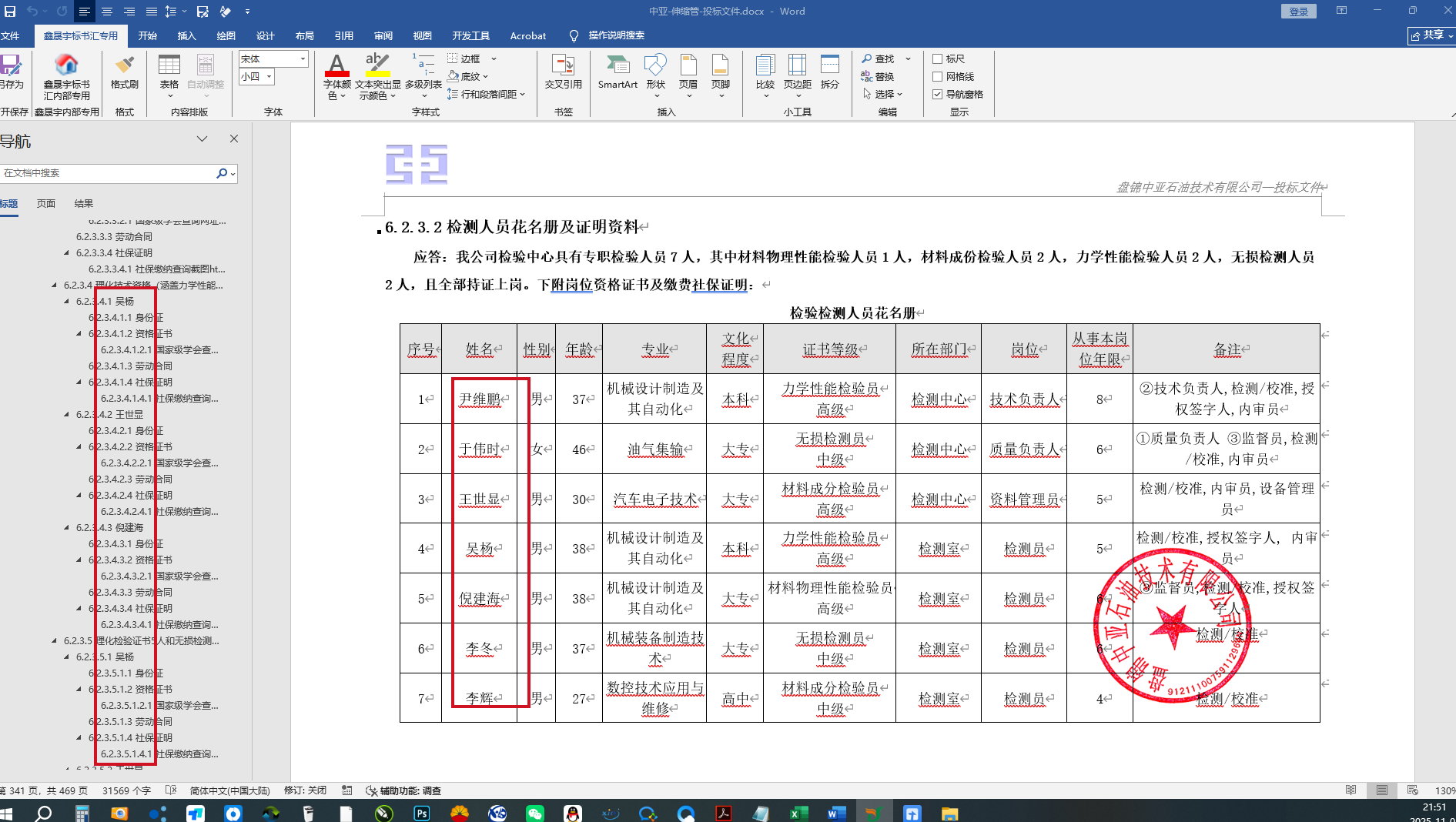Screen dimensions: 1456x822
Task: Switch to the 插入 Insert tab
Action: tap(186, 35)
